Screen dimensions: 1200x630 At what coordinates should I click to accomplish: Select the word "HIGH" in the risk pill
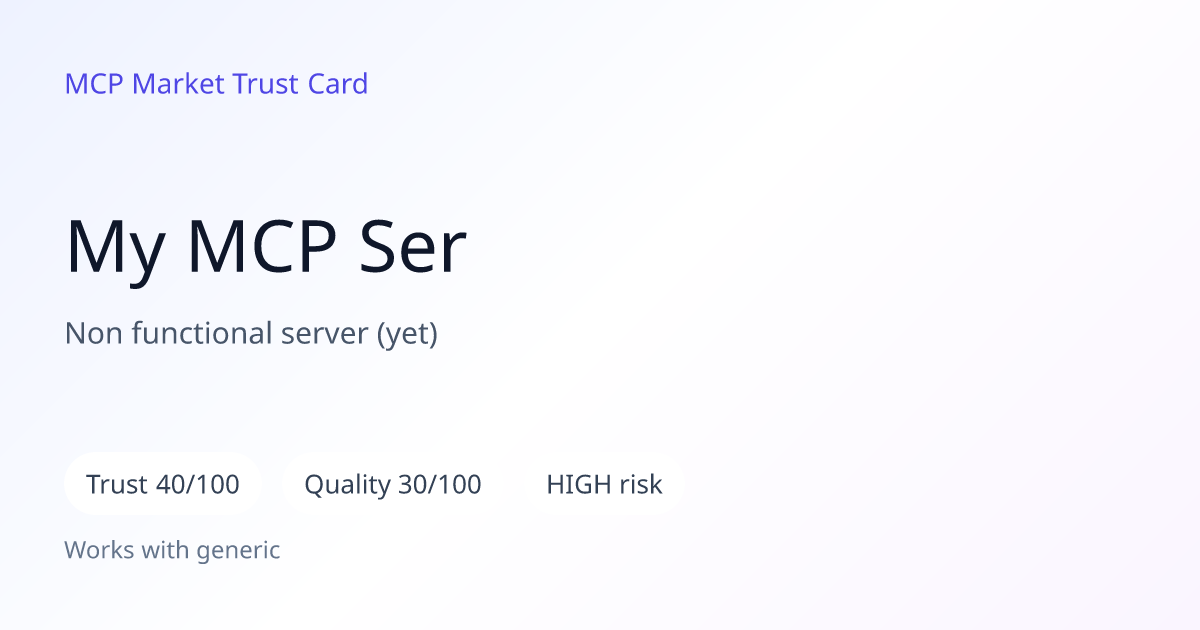[577, 485]
